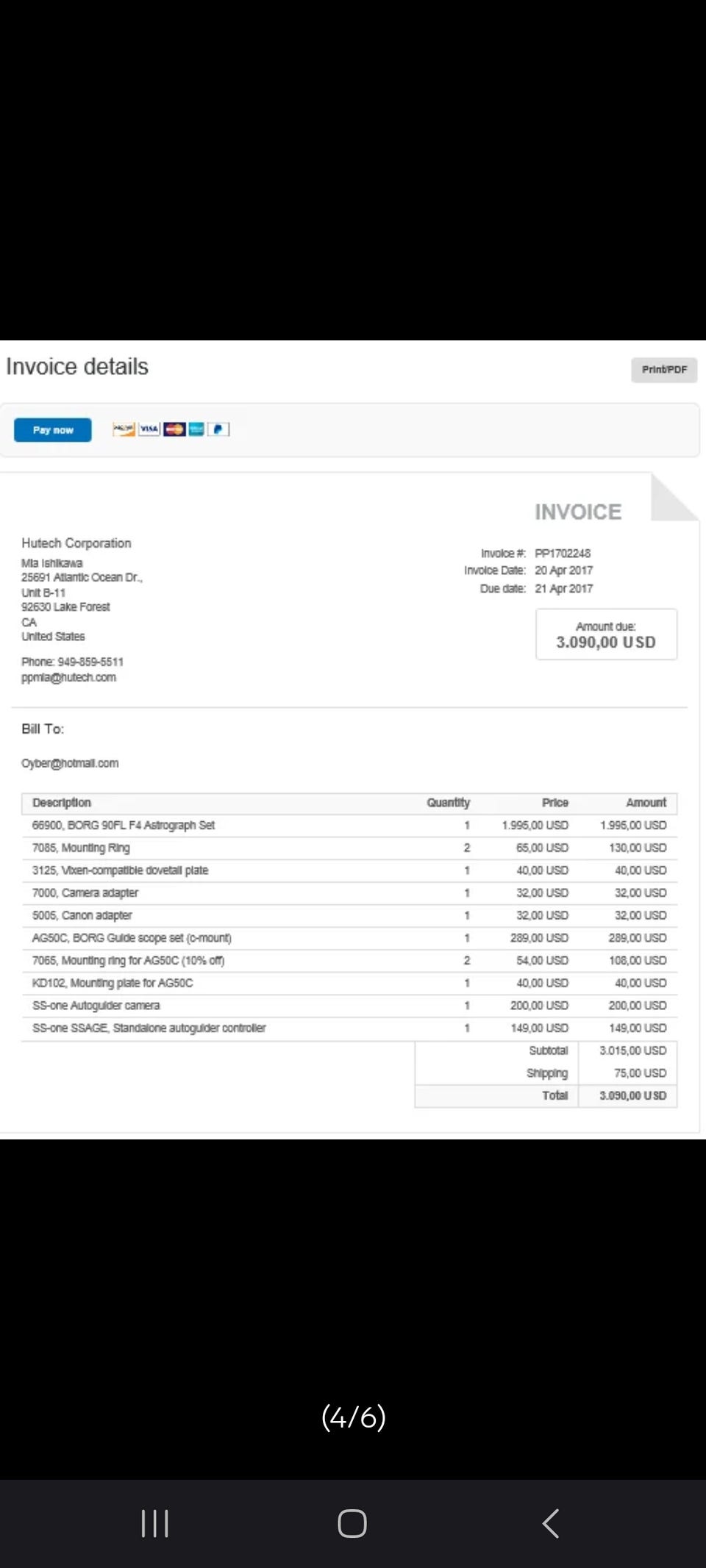706x1568 pixels.
Task: Select the 5005, Canon adapter row
Action: 349,916
